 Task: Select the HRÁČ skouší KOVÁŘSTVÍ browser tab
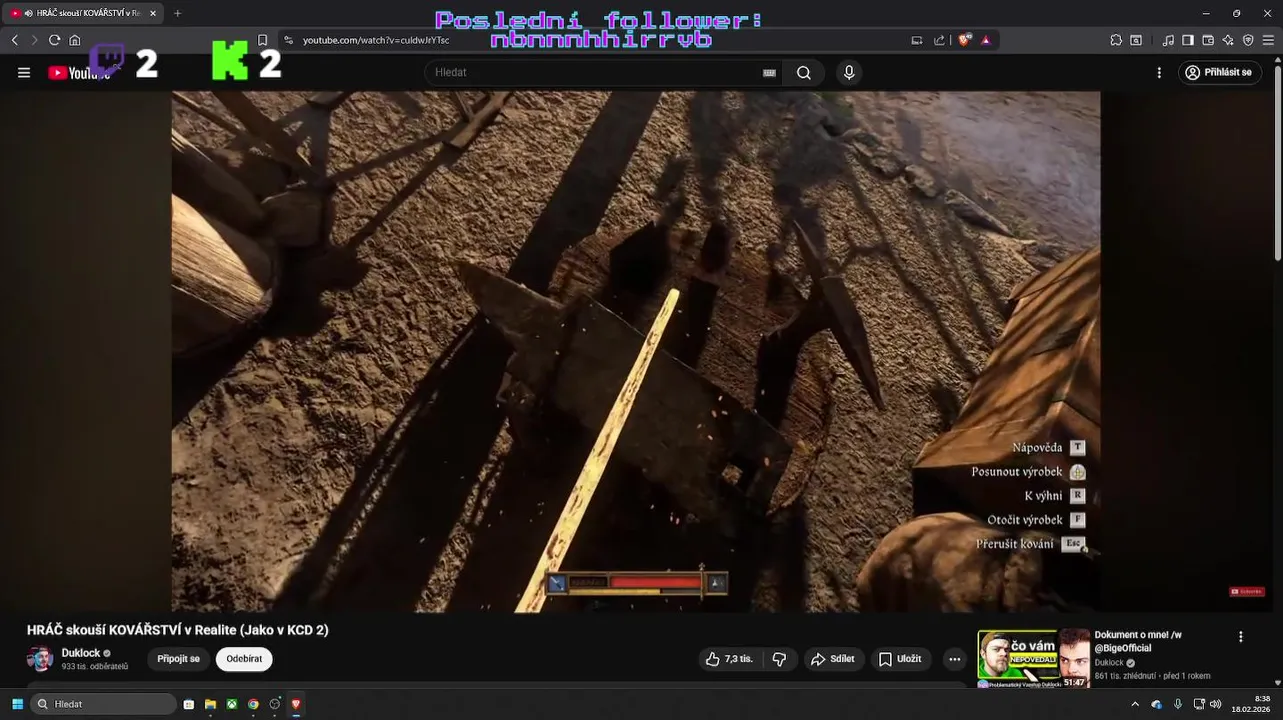[84, 13]
